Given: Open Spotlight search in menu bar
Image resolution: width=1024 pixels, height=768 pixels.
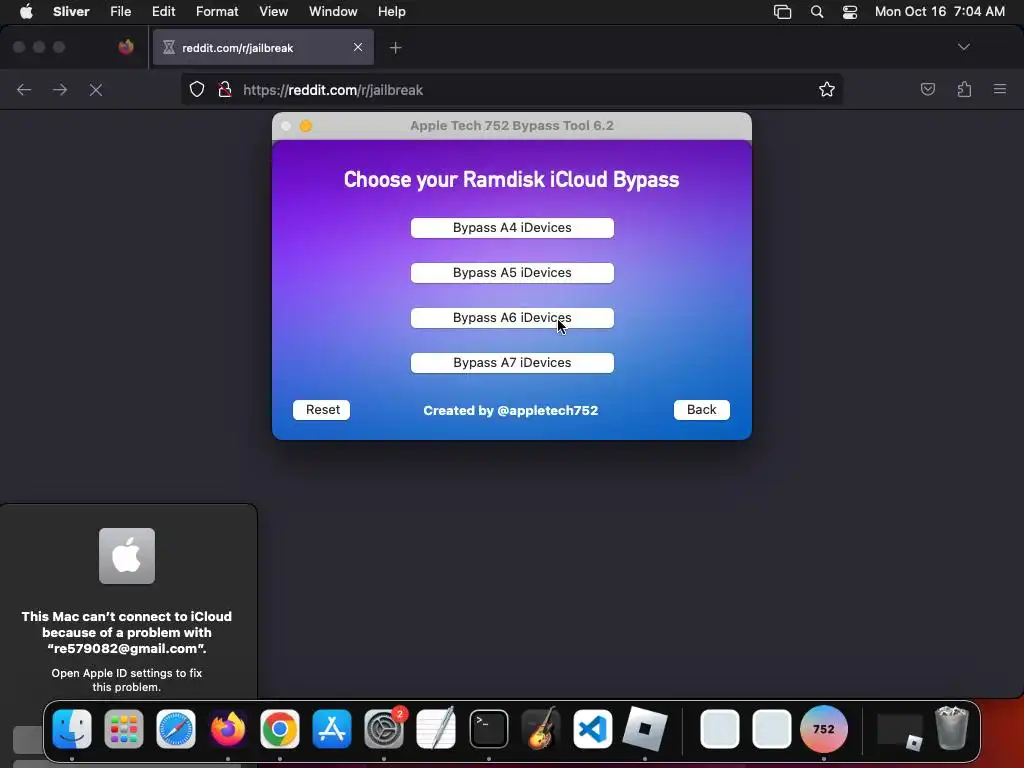Looking at the screenshot, I should (x=816, y=12).
